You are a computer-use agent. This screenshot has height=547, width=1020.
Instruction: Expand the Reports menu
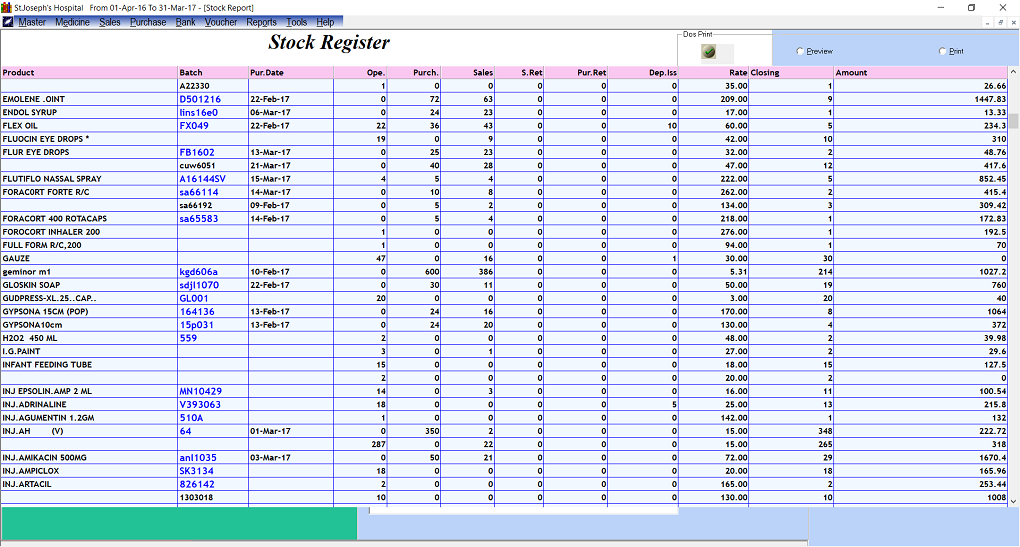click(261, 22)
